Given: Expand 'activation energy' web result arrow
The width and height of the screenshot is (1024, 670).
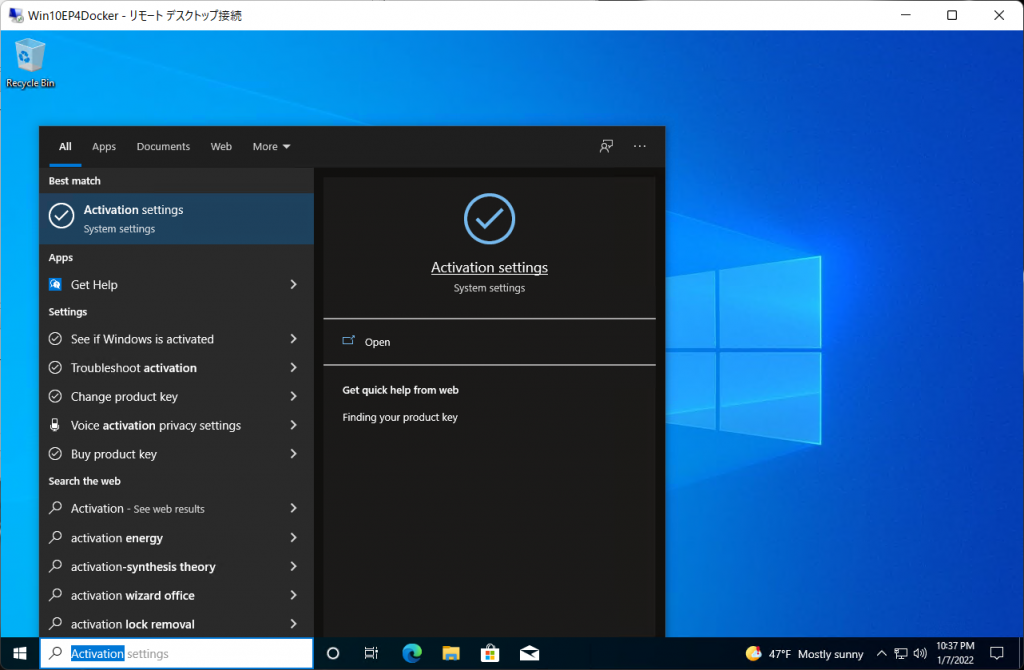Looking at the screenshot, I should [293, 537].
